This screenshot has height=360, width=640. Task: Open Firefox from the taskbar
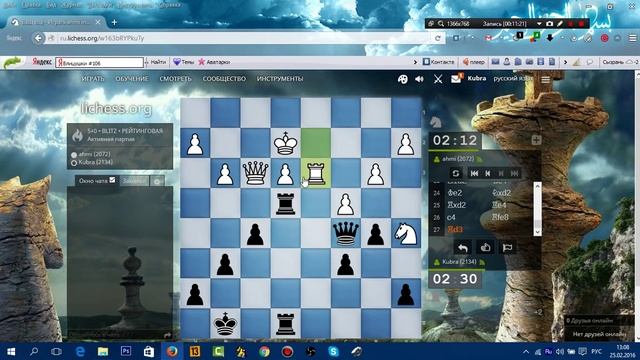tap(172, 351)
